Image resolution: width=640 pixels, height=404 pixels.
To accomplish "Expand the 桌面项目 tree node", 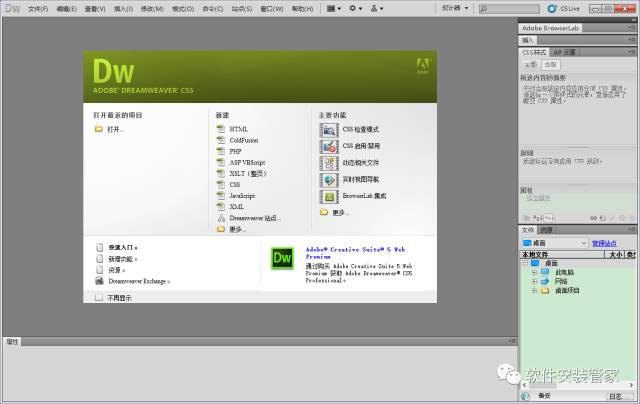I will point(535,291).
